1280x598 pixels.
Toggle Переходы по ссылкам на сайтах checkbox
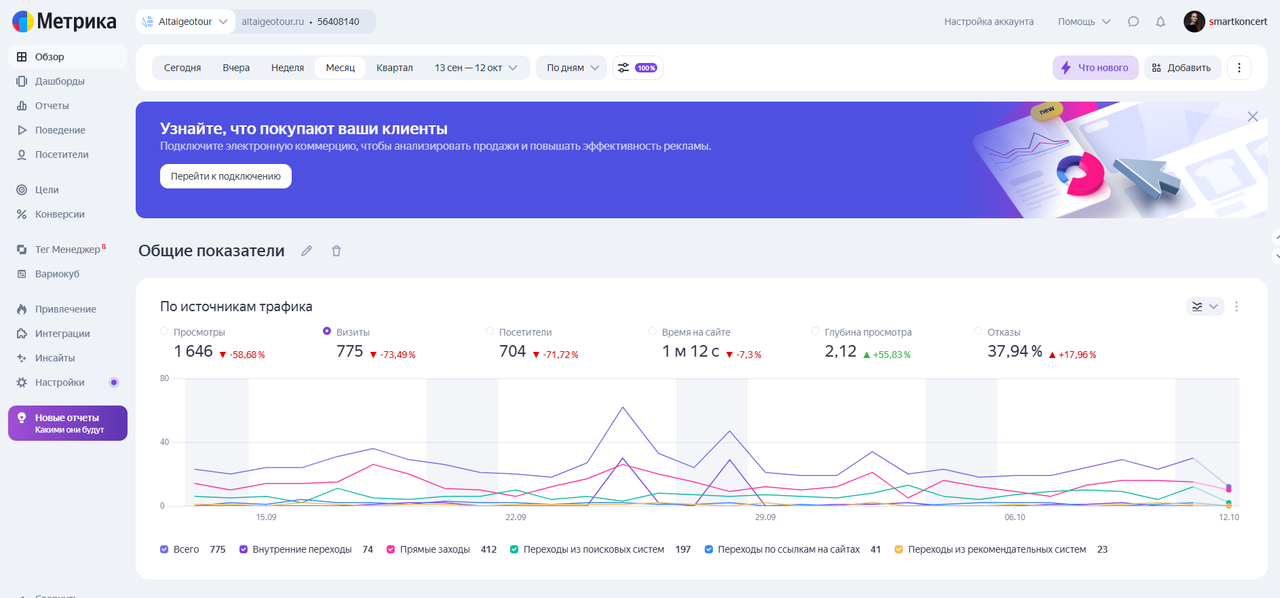[709, 549]
